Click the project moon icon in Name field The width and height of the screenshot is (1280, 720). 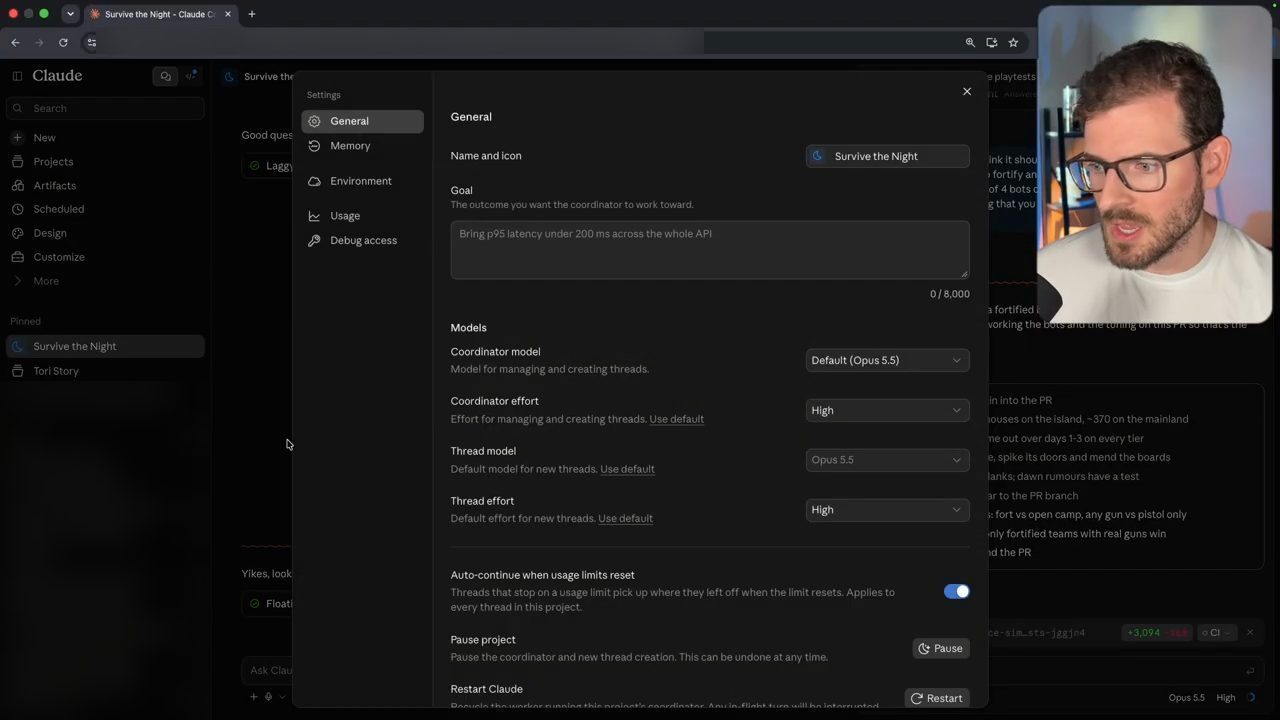click(x=818, y=156)
